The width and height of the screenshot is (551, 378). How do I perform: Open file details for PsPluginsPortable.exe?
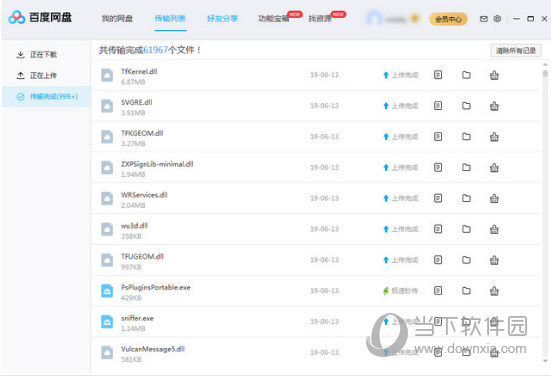point(438,291)
